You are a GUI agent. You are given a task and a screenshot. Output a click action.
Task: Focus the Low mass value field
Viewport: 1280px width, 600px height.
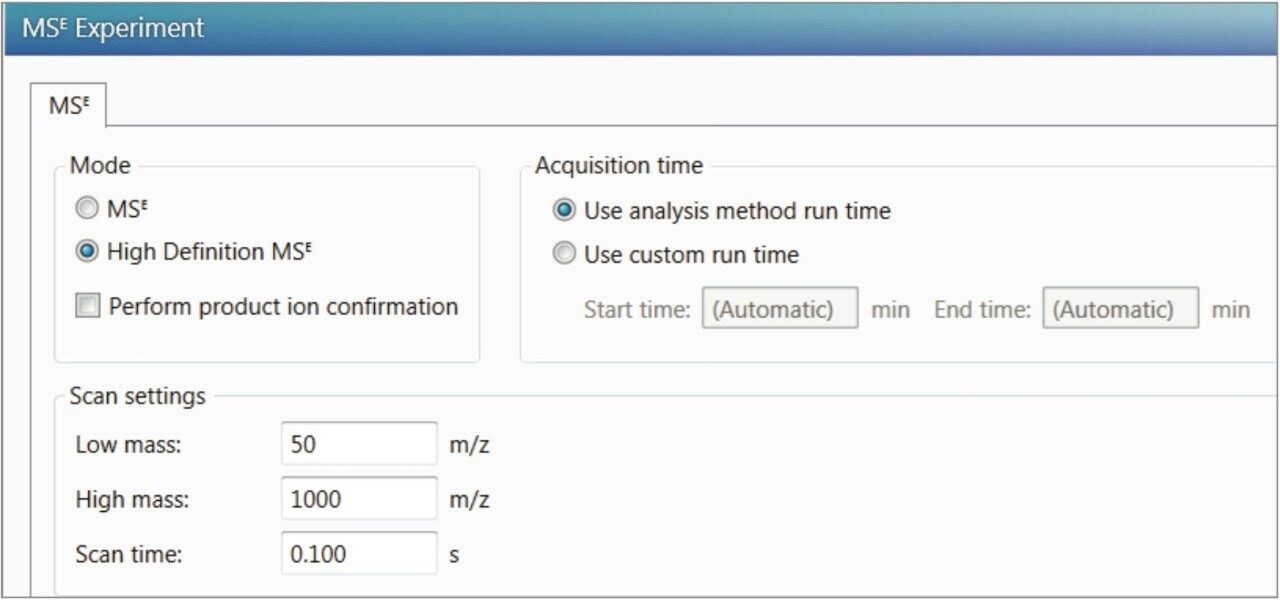click(x=359, y=444)
